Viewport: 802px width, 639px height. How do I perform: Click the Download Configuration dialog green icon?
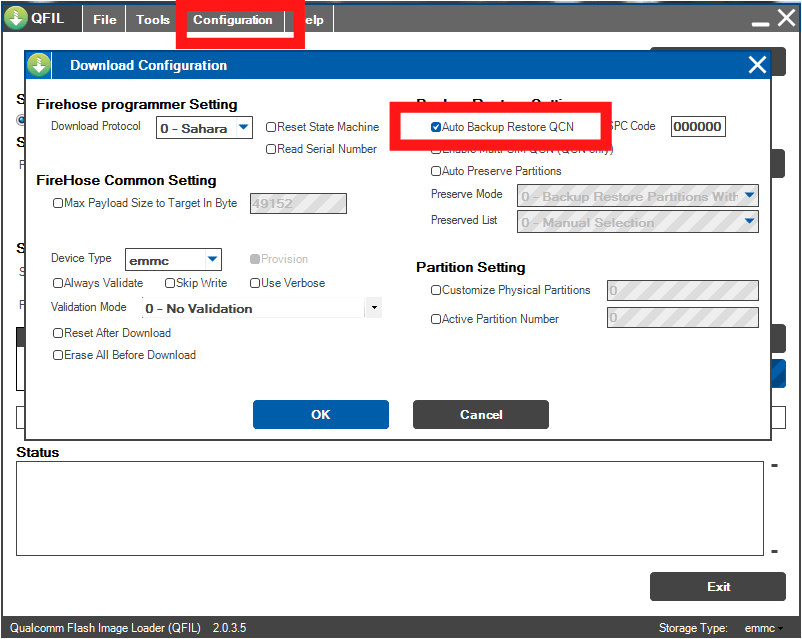click(38, 65)
